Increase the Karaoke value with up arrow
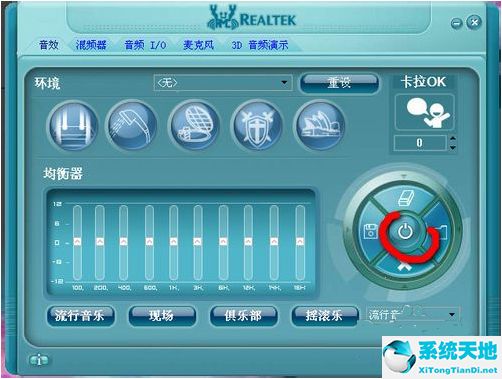Viewport: 502px width, 379px height. pyautogui.click(x=453, y=138)
